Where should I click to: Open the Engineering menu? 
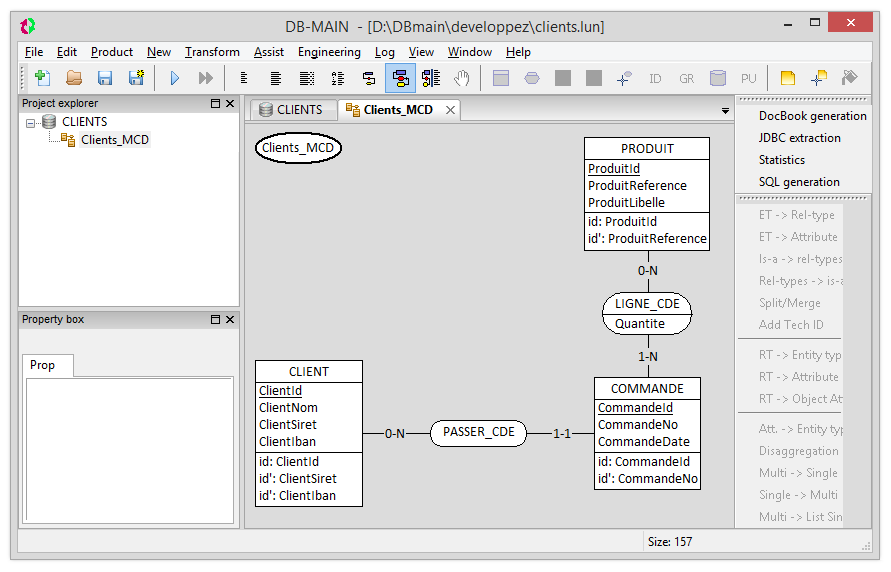329,52
